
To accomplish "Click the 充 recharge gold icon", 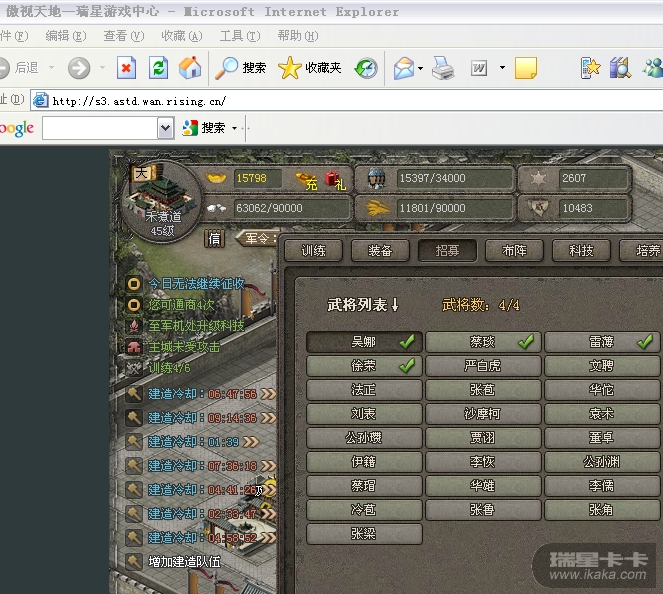I will tap(307, 181).
